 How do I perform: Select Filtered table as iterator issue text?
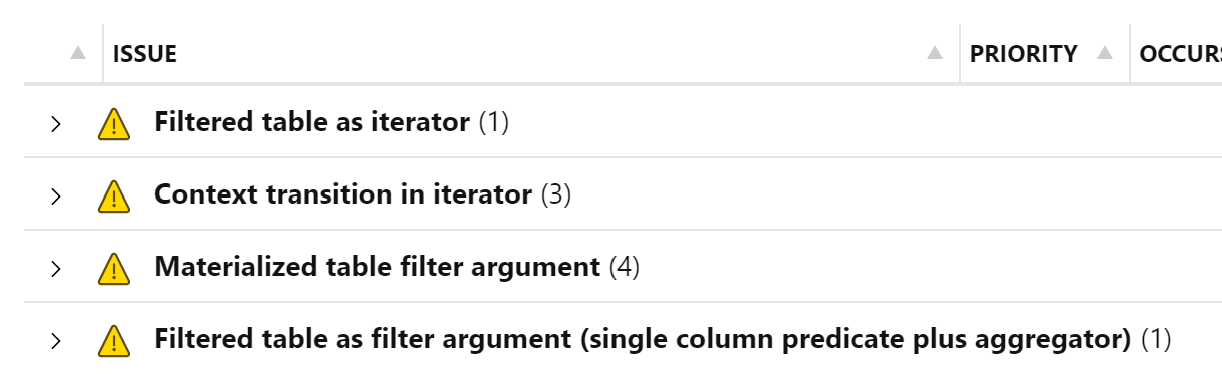pos(312,122)
